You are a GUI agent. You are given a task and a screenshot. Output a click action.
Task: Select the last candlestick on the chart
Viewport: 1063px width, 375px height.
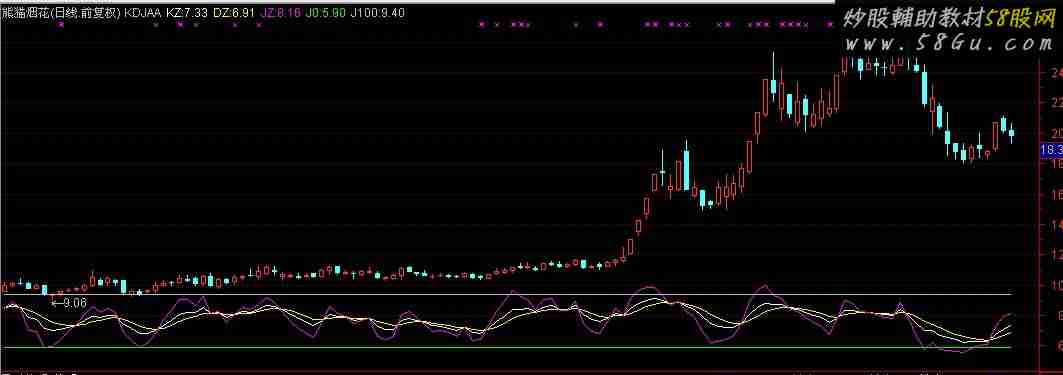tap(1011, 132)
